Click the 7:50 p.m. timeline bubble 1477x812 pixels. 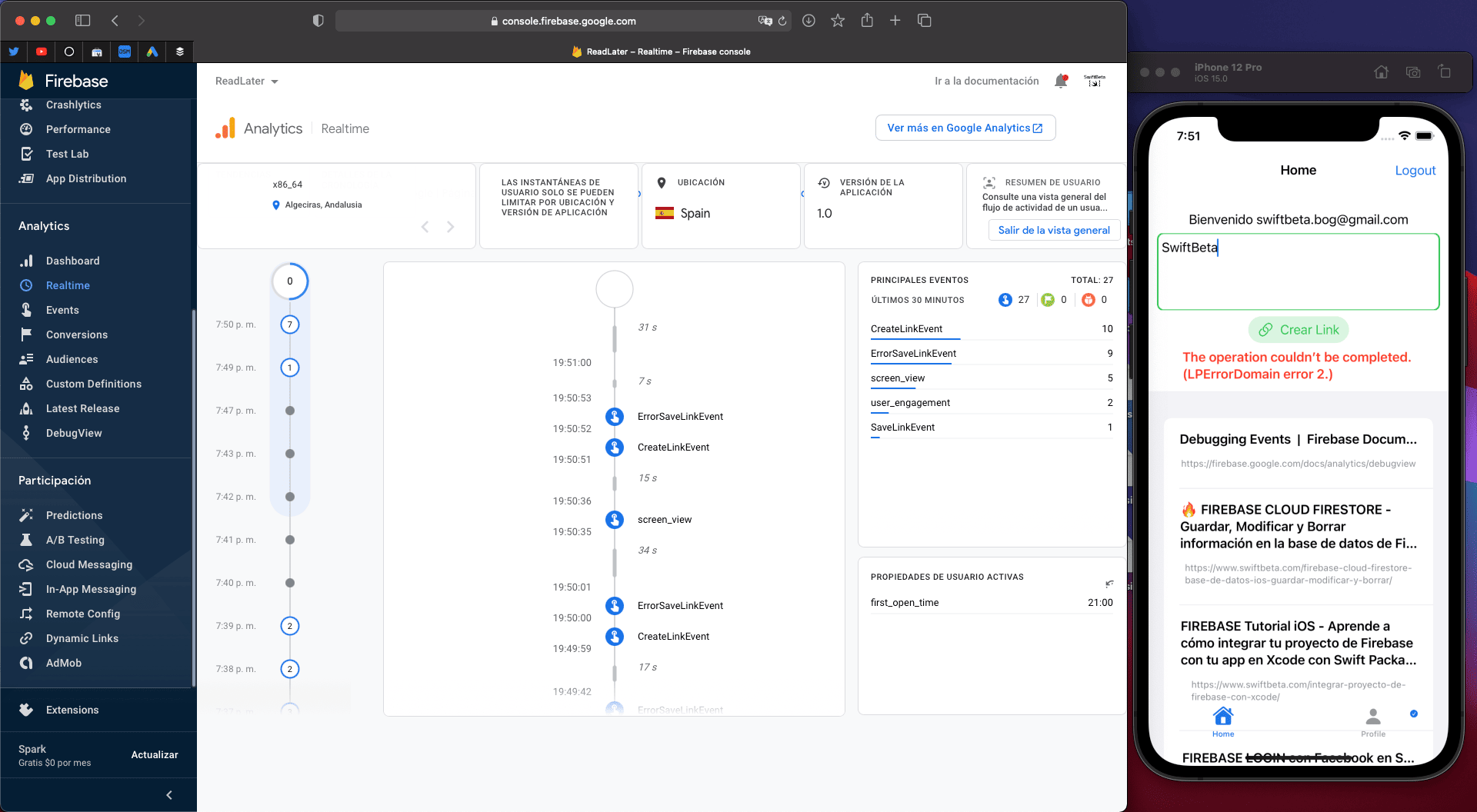pyautogui.click(x=290, y=324)
